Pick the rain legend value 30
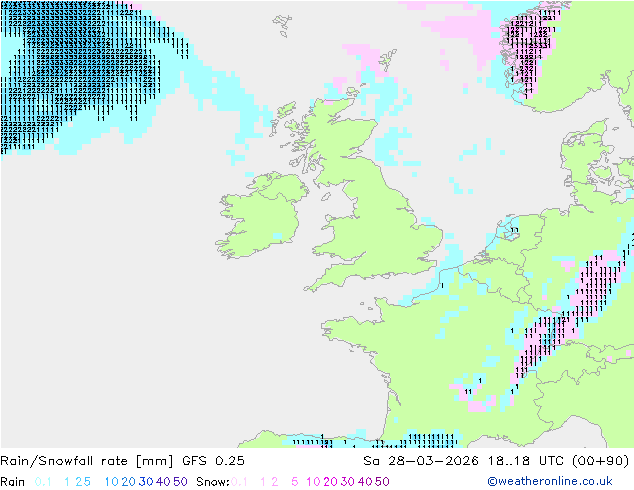Image resolution: width=634 pixels, height=490 pixels. [146, 482]
